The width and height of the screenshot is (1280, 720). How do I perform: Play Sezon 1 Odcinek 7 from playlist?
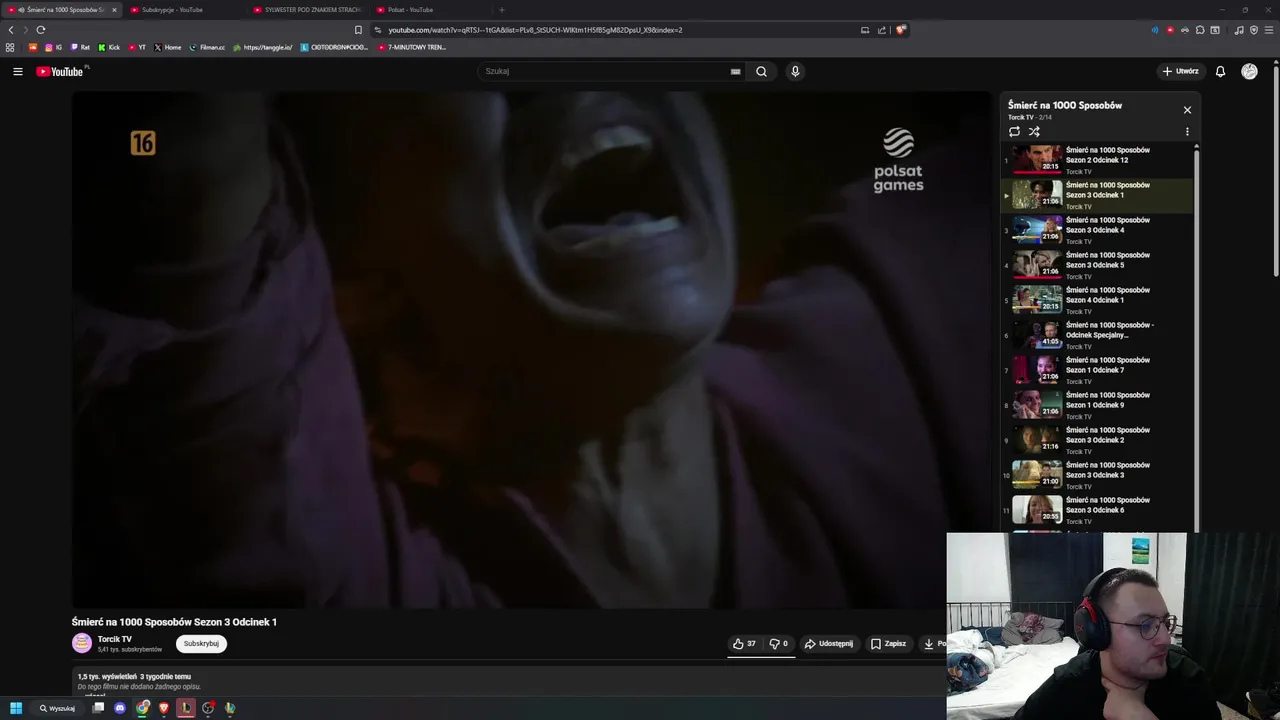(1097, 370)
